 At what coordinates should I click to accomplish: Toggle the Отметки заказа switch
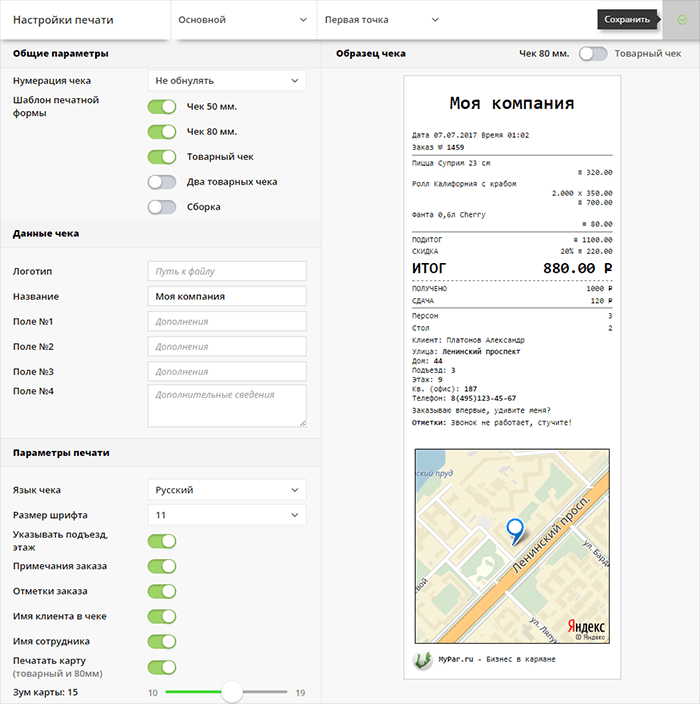[162, 591]
